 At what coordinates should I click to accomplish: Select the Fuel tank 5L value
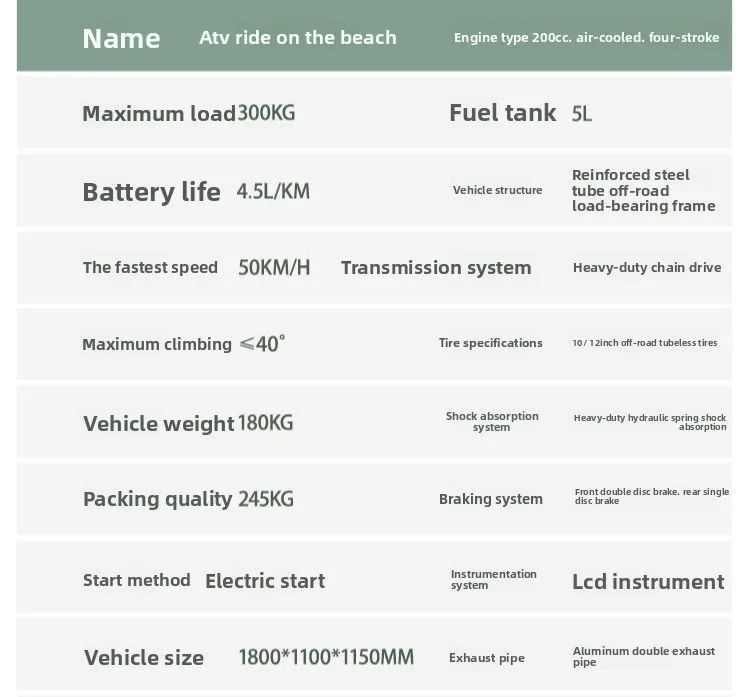582,113
